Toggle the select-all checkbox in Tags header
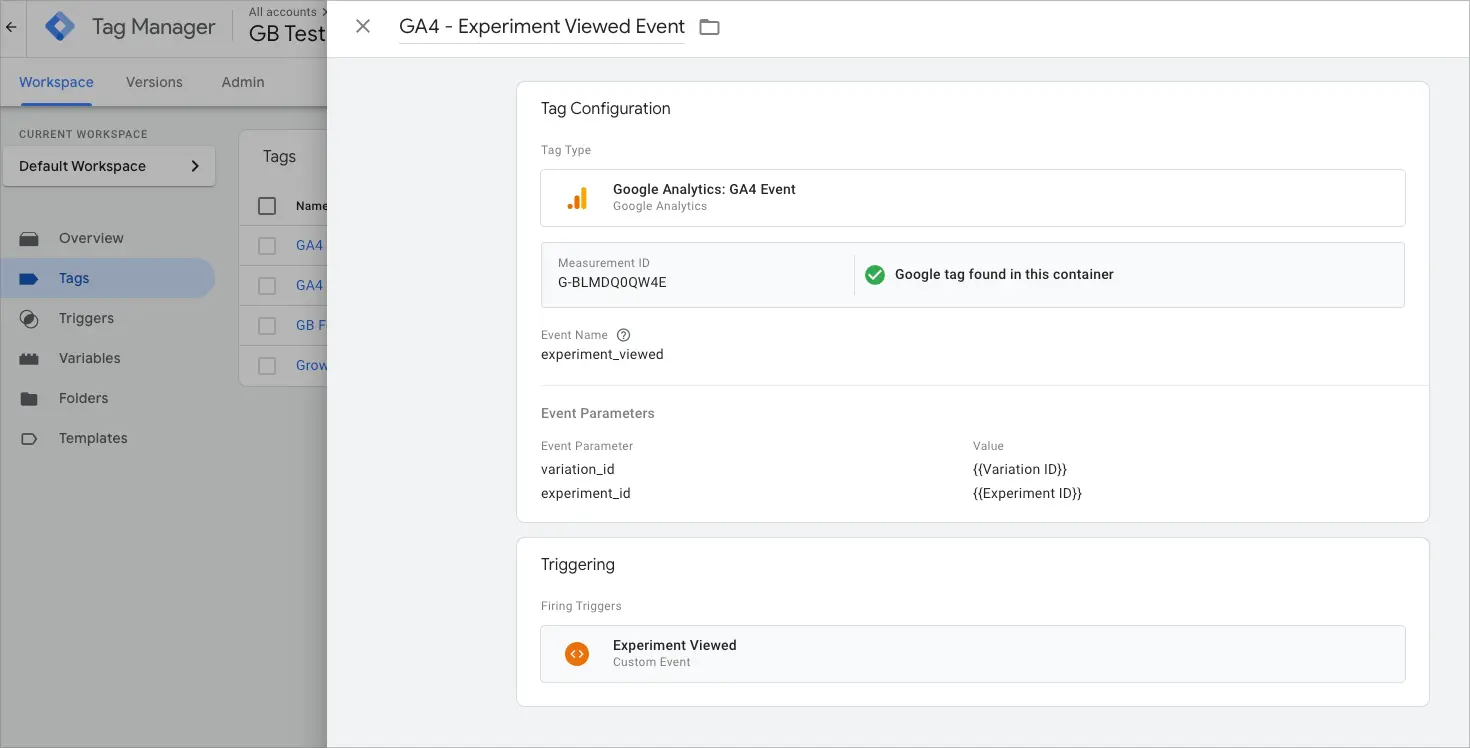 (x=267, y=206)
